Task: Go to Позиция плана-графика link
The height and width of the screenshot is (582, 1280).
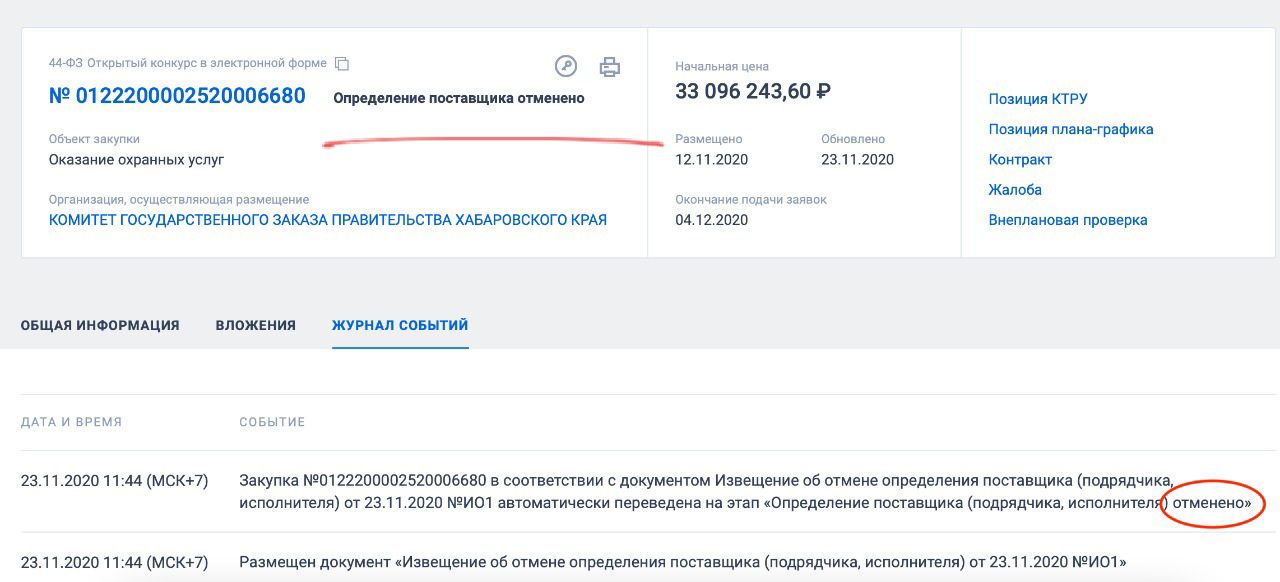Action: [1071, 129]
